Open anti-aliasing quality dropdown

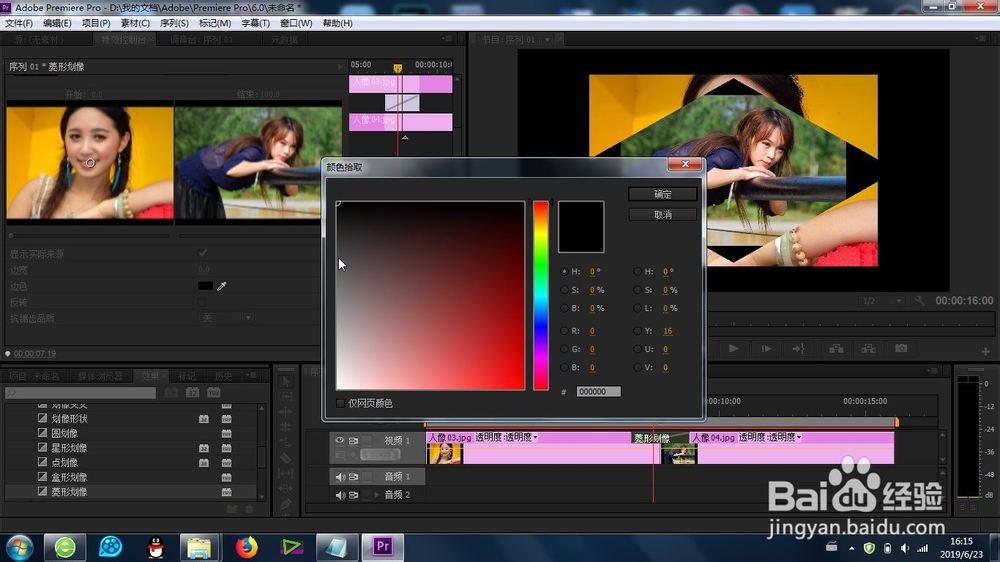(226, 318)
